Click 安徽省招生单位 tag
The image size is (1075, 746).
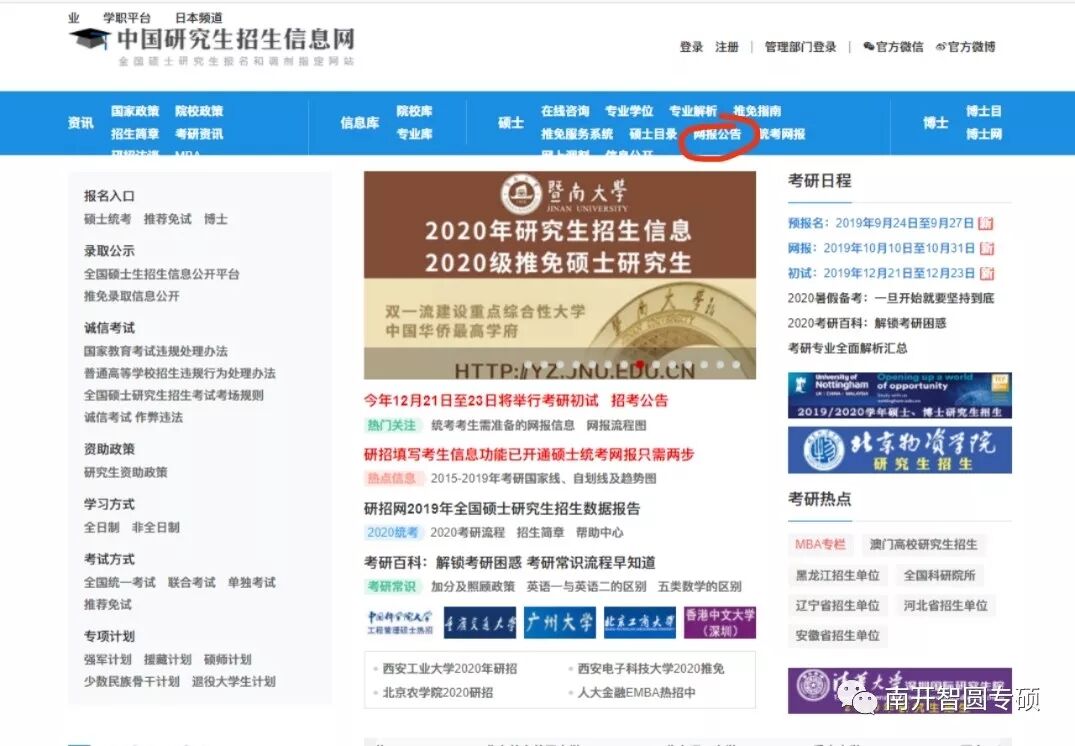click(837, 636)
